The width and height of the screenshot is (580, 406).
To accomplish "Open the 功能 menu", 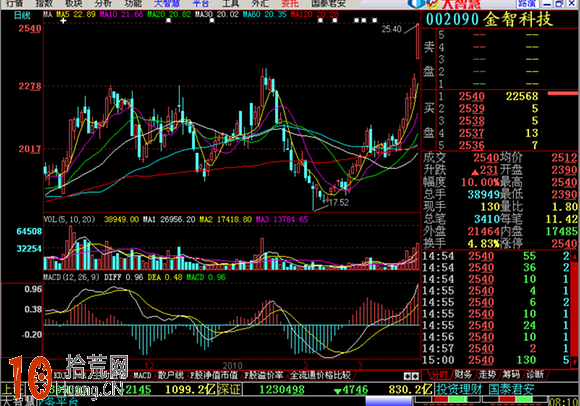I will 133,3.
